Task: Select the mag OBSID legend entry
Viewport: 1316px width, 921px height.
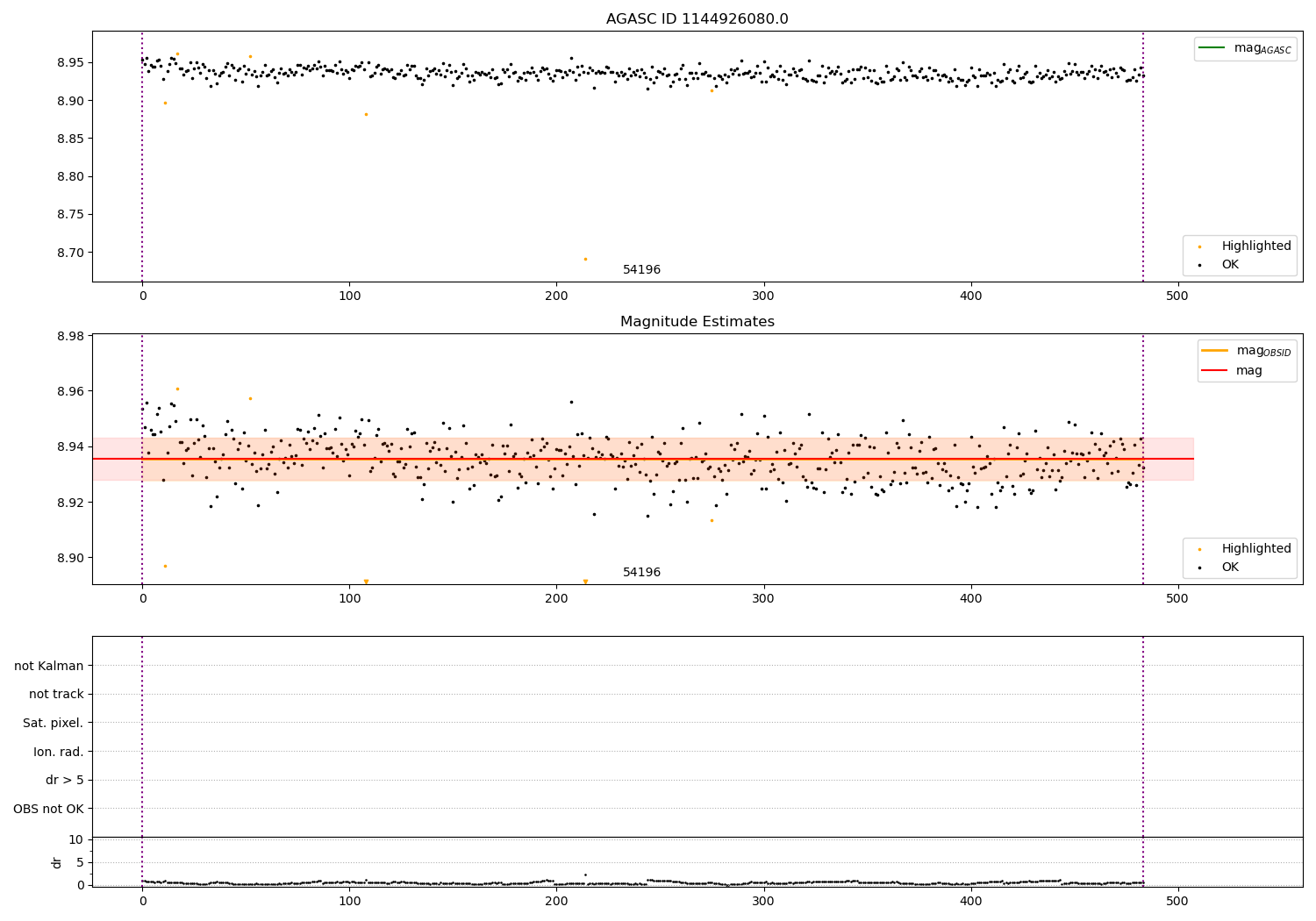Action: [1247, 351]
